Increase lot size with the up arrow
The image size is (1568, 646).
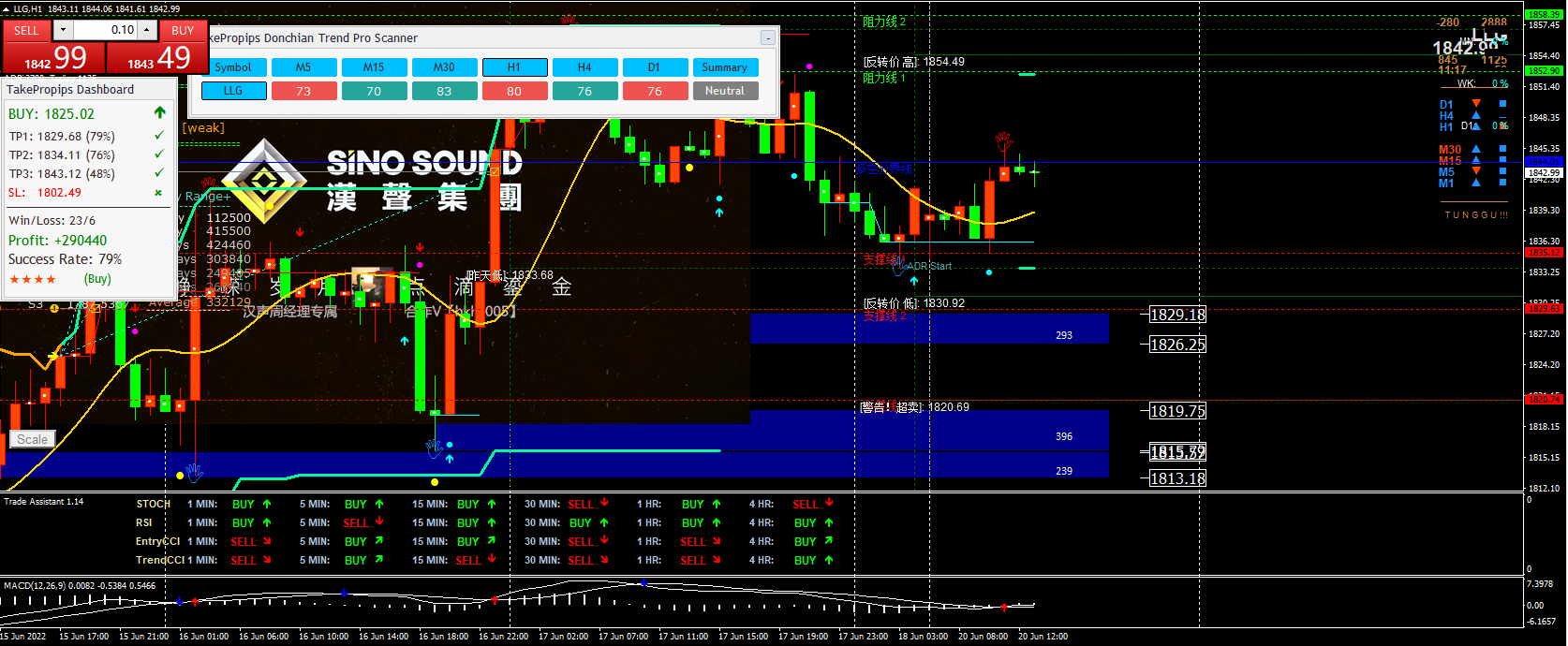[x=148, y=30]
